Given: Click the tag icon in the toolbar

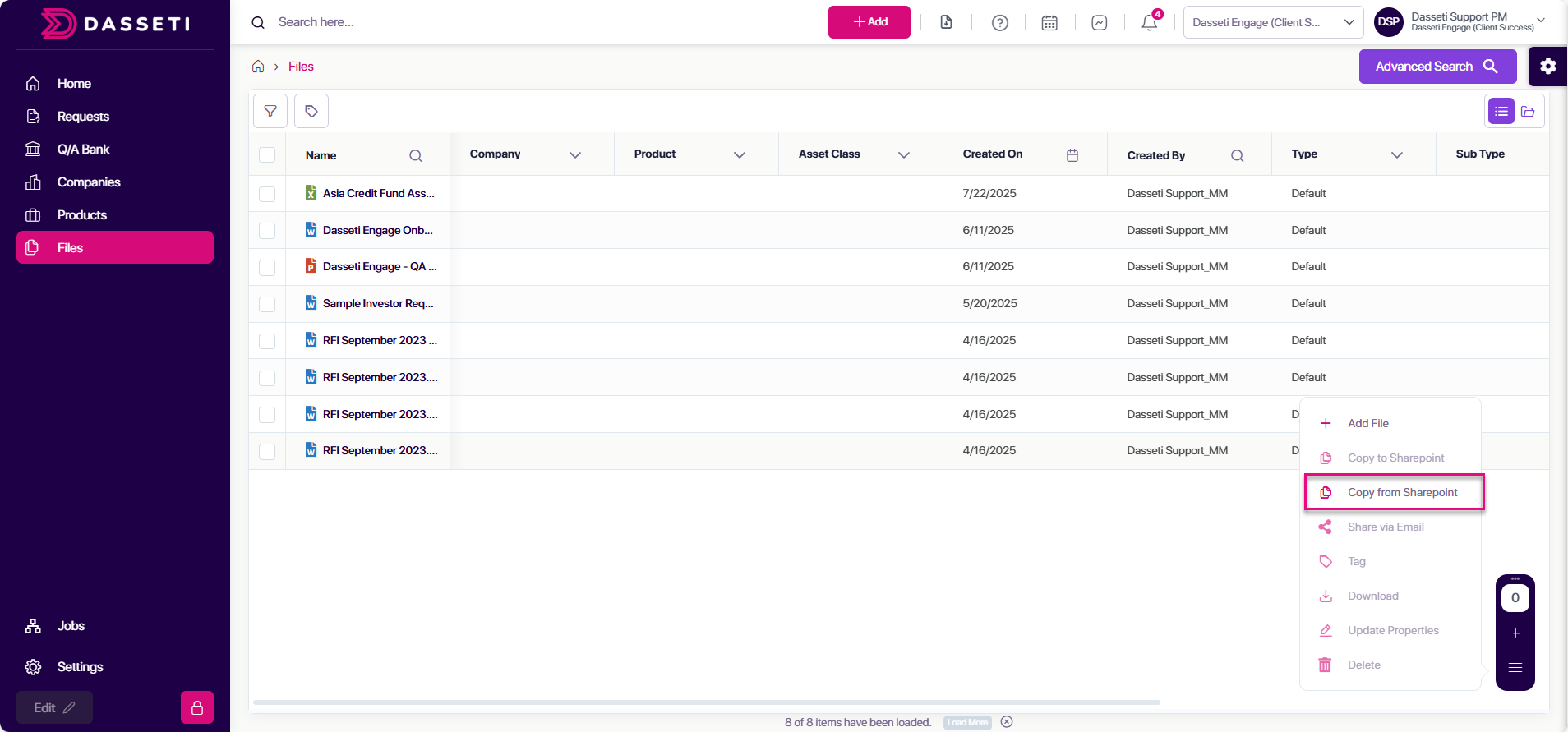Looking at the screenshot, I should point(311,111).
